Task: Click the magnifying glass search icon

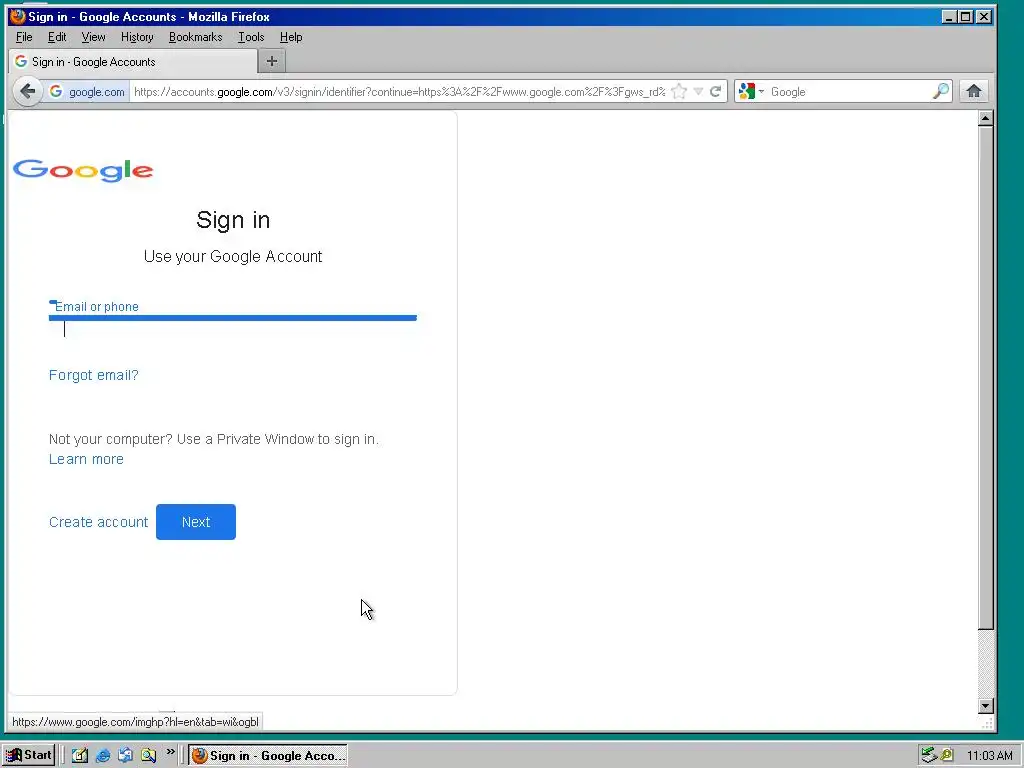Action: click(x=940, y=91)
